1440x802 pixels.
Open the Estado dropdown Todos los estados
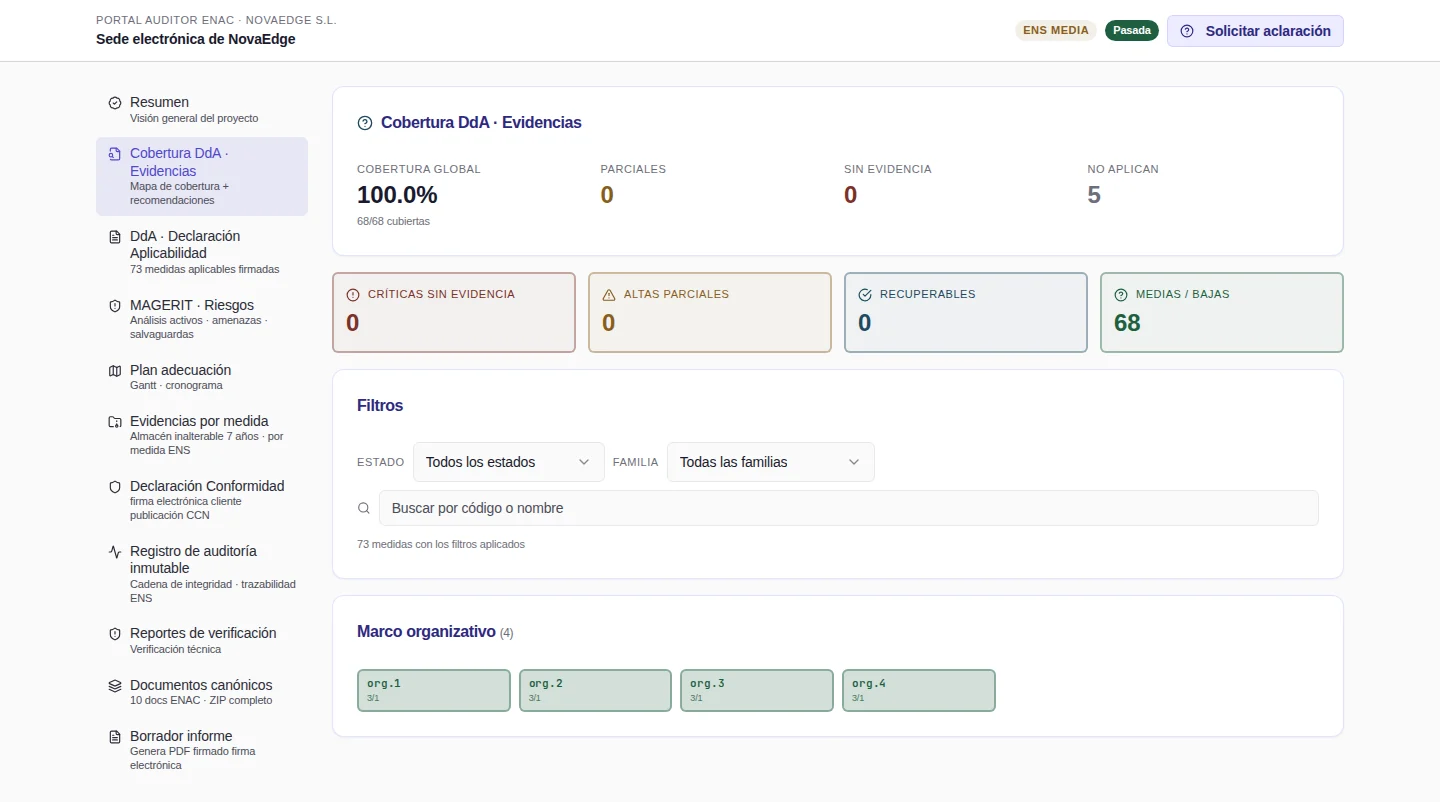(508, 462)
